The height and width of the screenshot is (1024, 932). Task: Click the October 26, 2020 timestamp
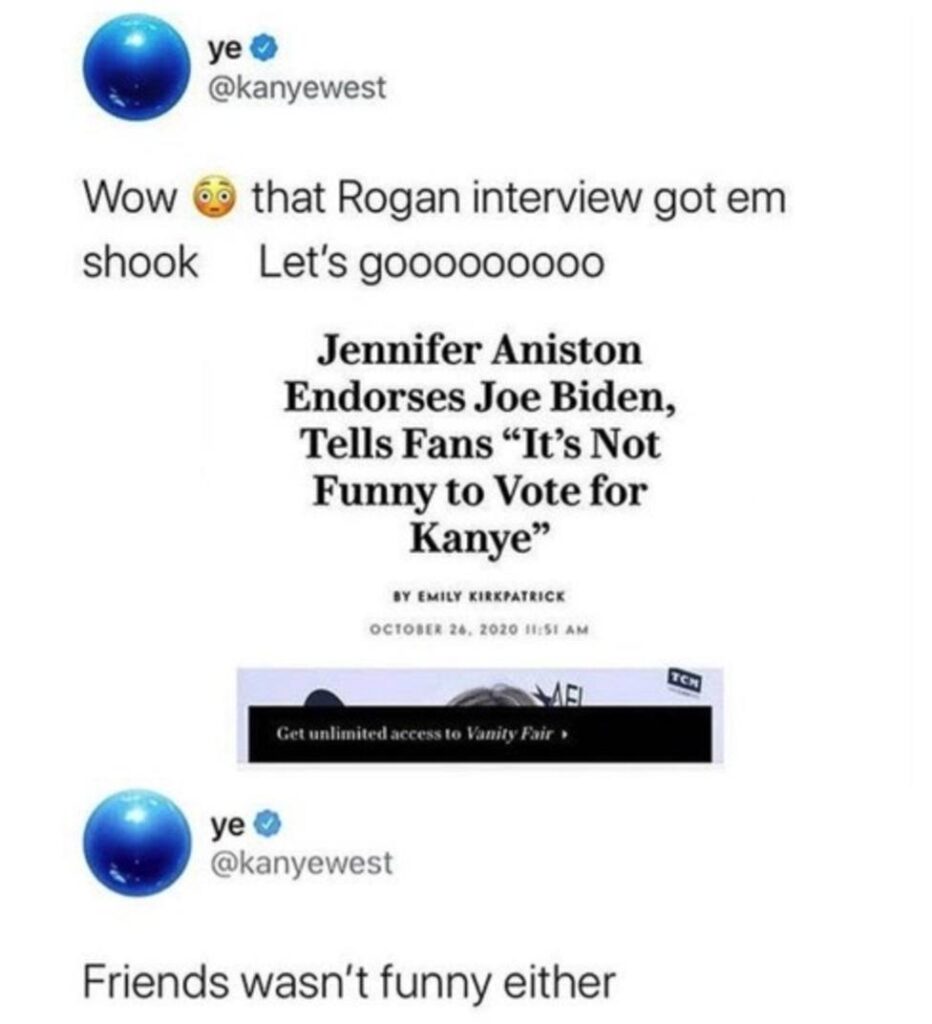point(479,630)
